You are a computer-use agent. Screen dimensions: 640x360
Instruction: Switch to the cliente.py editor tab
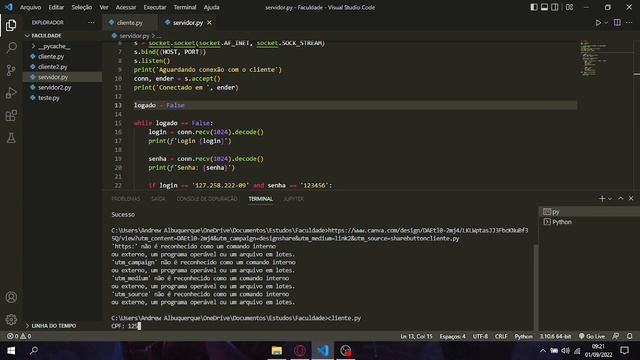pyautogui.click(x=130, y=23)
